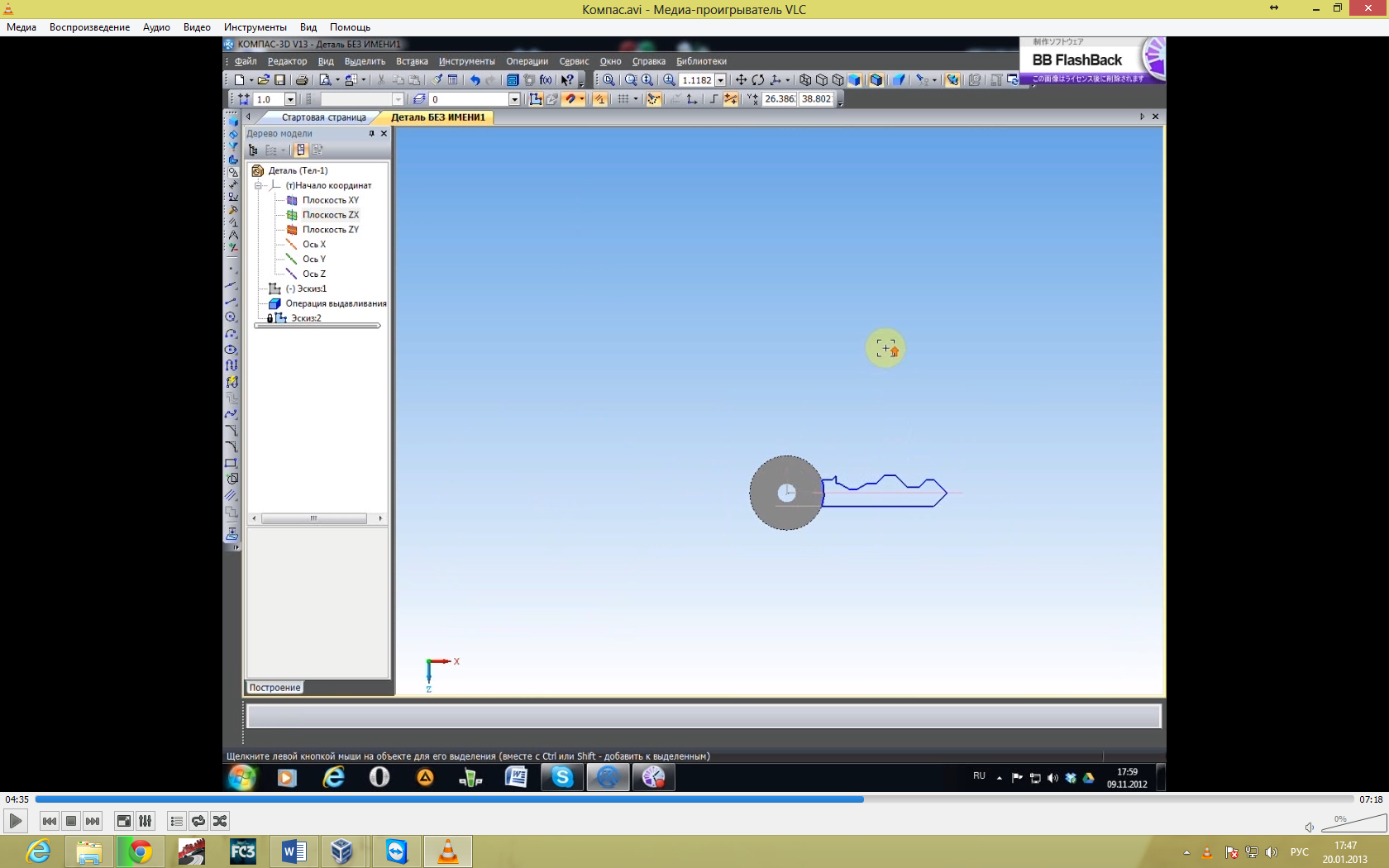This screenshot has height=868, width=1389.
Task: Click VLC Play button
Action: (x=15, y=821)
